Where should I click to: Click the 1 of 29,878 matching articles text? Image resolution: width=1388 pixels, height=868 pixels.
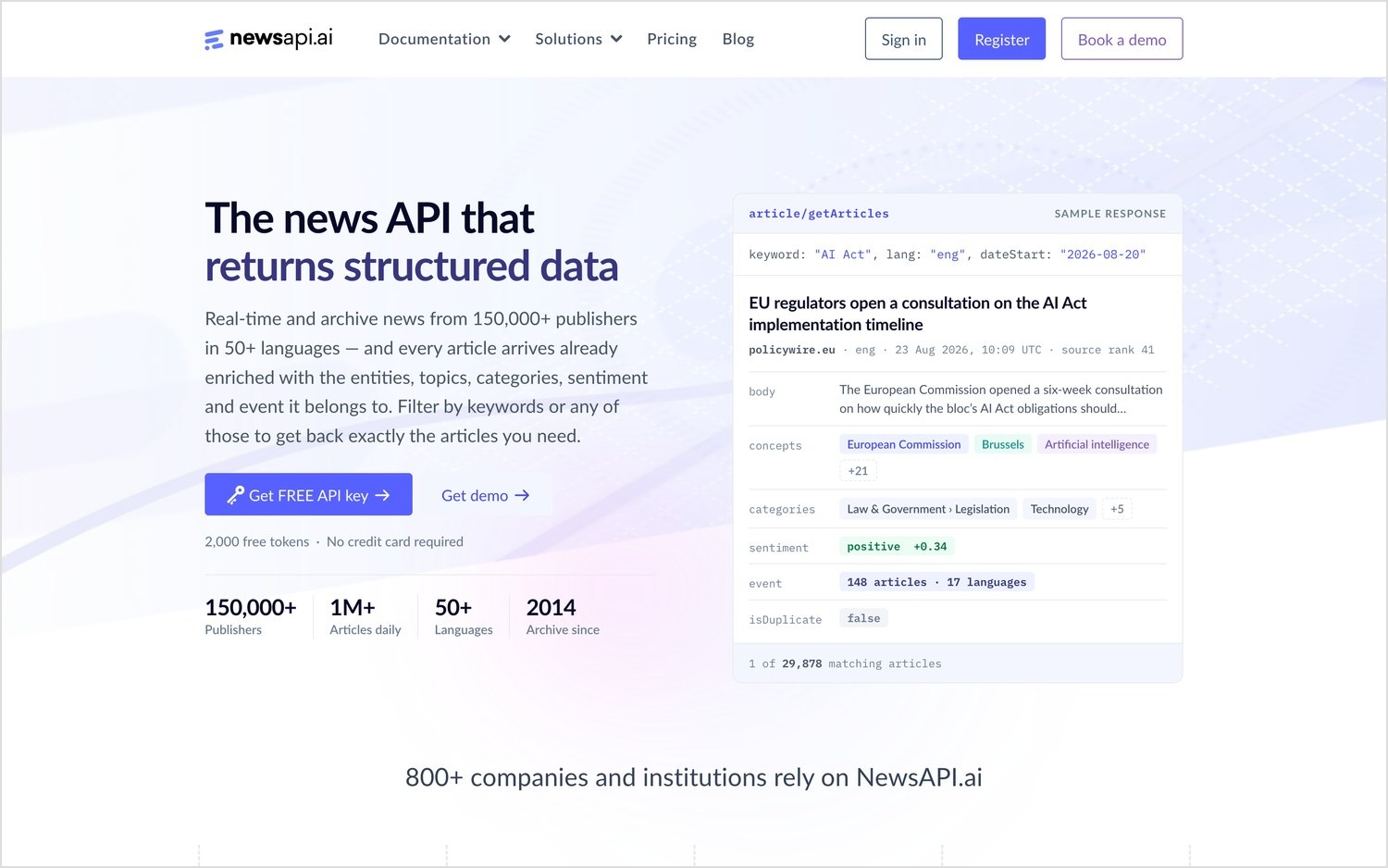click(x=845, y=663)
